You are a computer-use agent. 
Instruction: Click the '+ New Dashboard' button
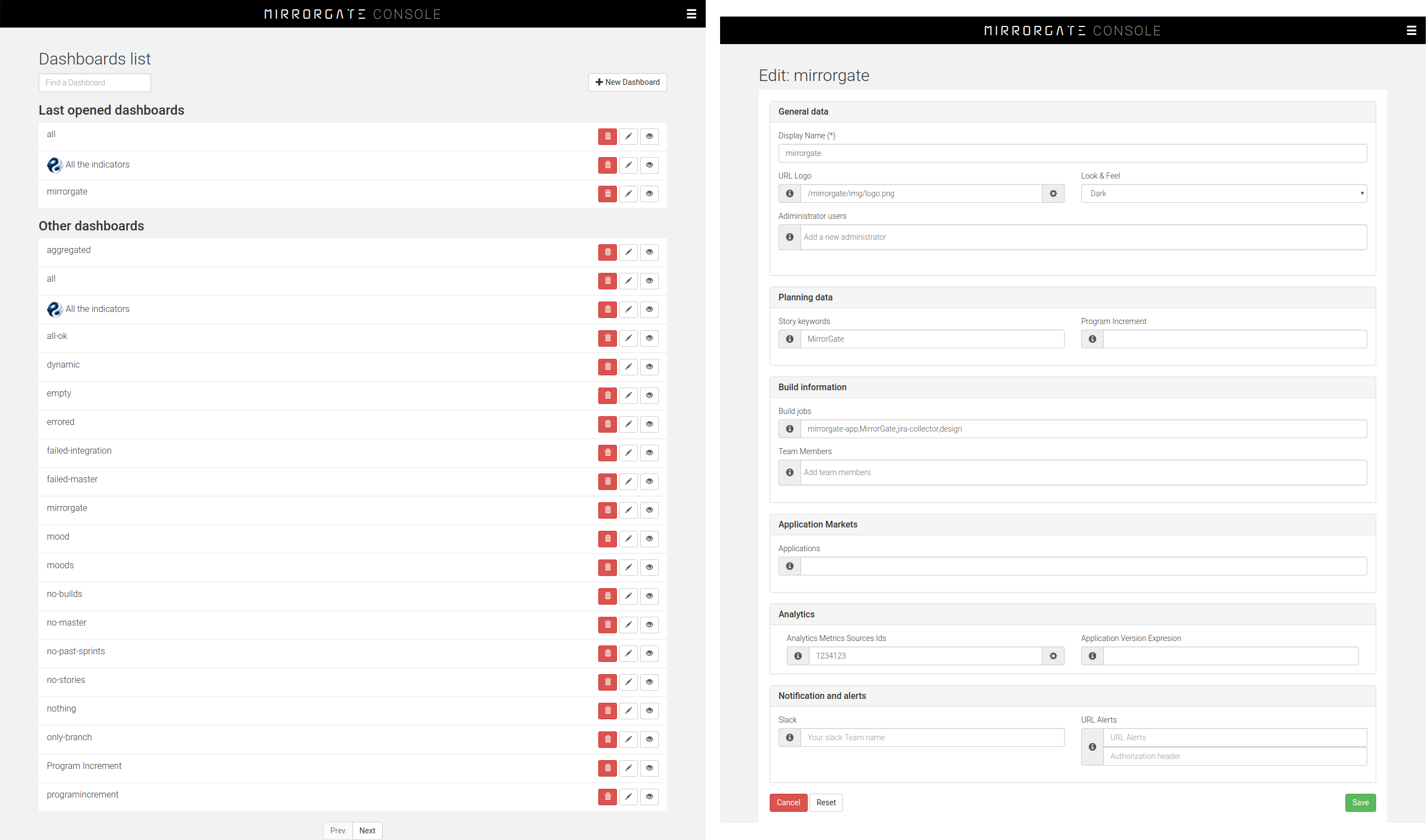tap(627, 82)
